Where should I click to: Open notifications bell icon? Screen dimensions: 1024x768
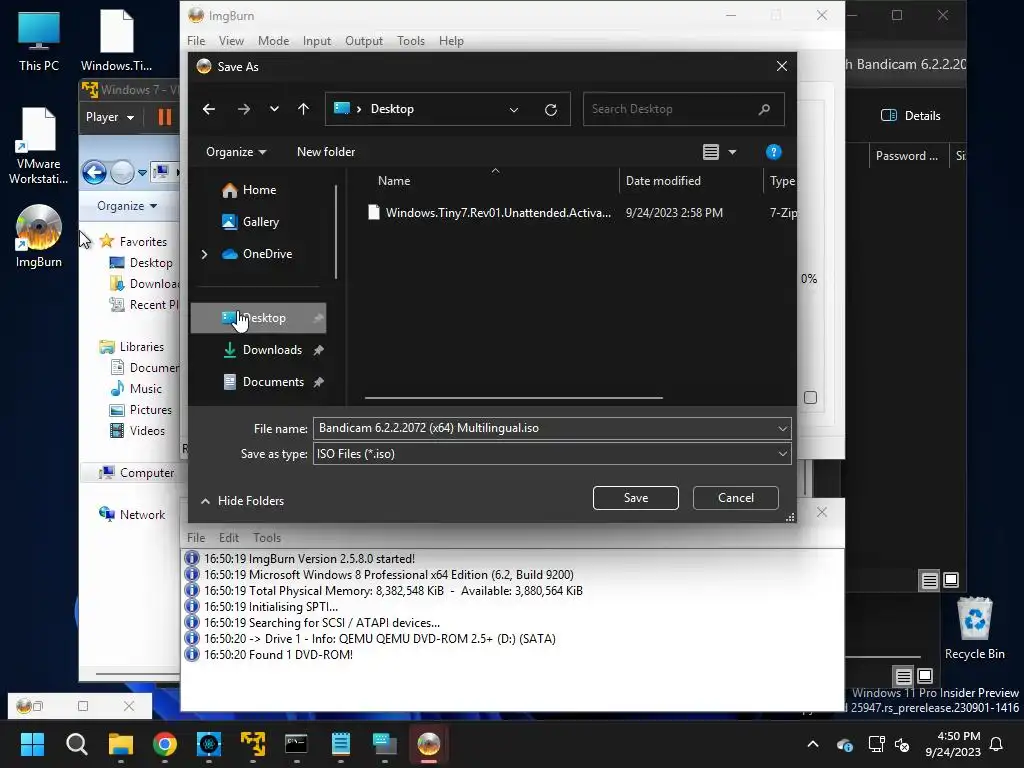tap(997, 744)
